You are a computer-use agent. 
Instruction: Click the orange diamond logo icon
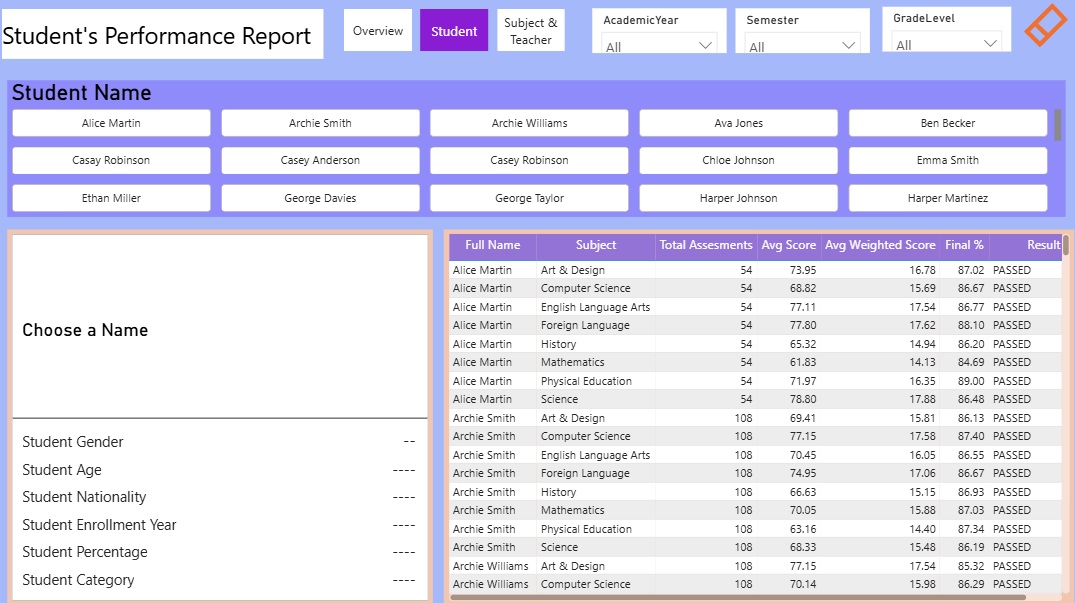pyautogui.click(x=1046, y=25)
